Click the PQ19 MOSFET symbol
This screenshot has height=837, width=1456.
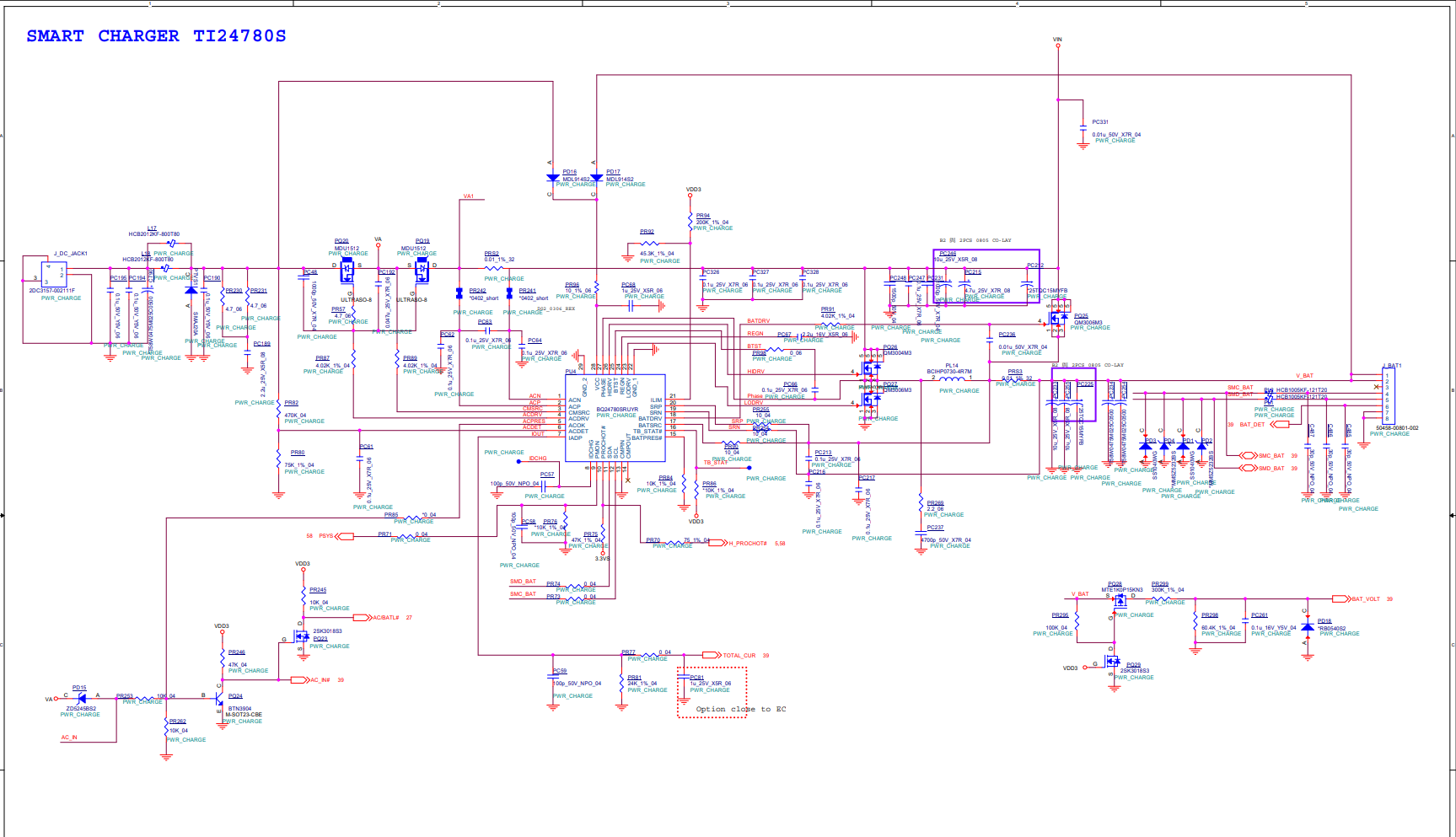(x=422, y=271)
